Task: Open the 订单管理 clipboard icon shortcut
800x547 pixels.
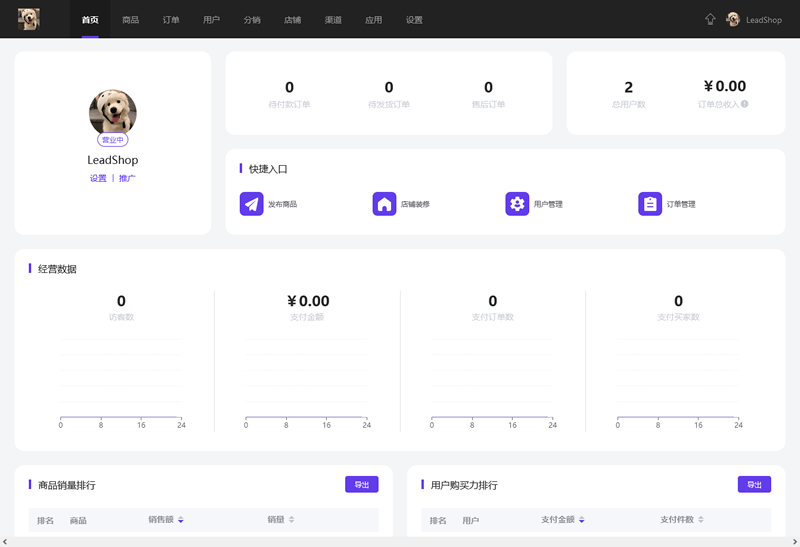Action: tap(650, 204)
